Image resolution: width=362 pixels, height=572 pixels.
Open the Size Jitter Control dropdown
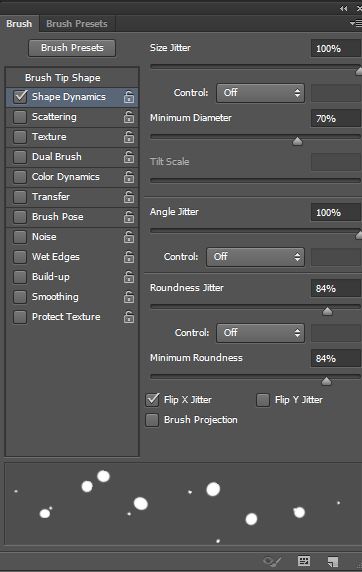260,93
